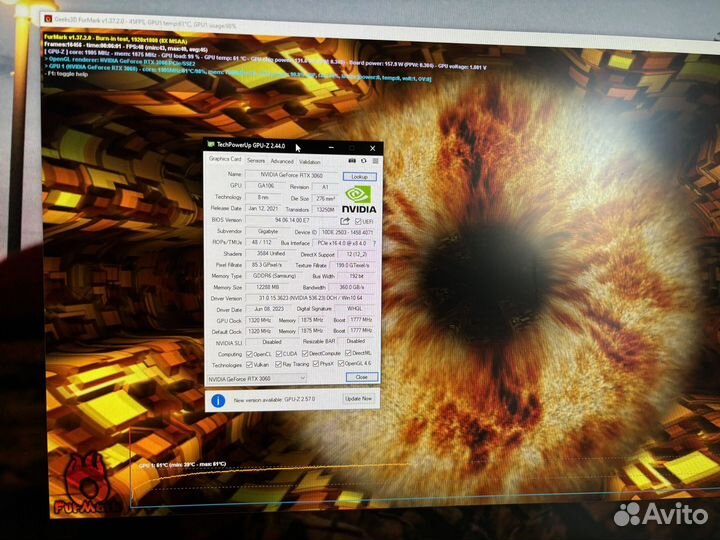Toggle the Vulkan checkbox
The width and height of the screenshot is (720, 540).
click(x=249, y=365)
